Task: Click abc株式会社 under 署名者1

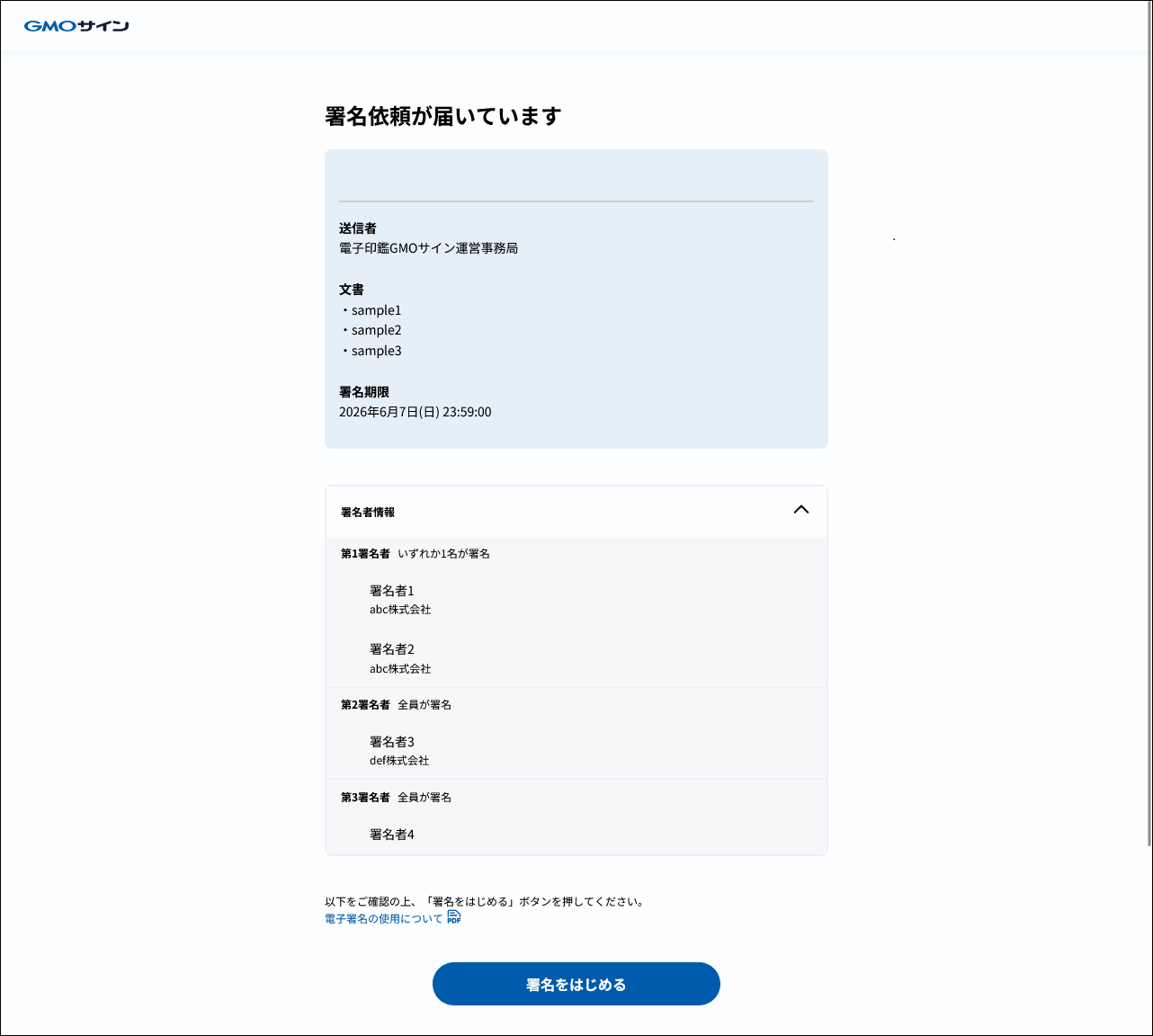Action: point(400,610)
